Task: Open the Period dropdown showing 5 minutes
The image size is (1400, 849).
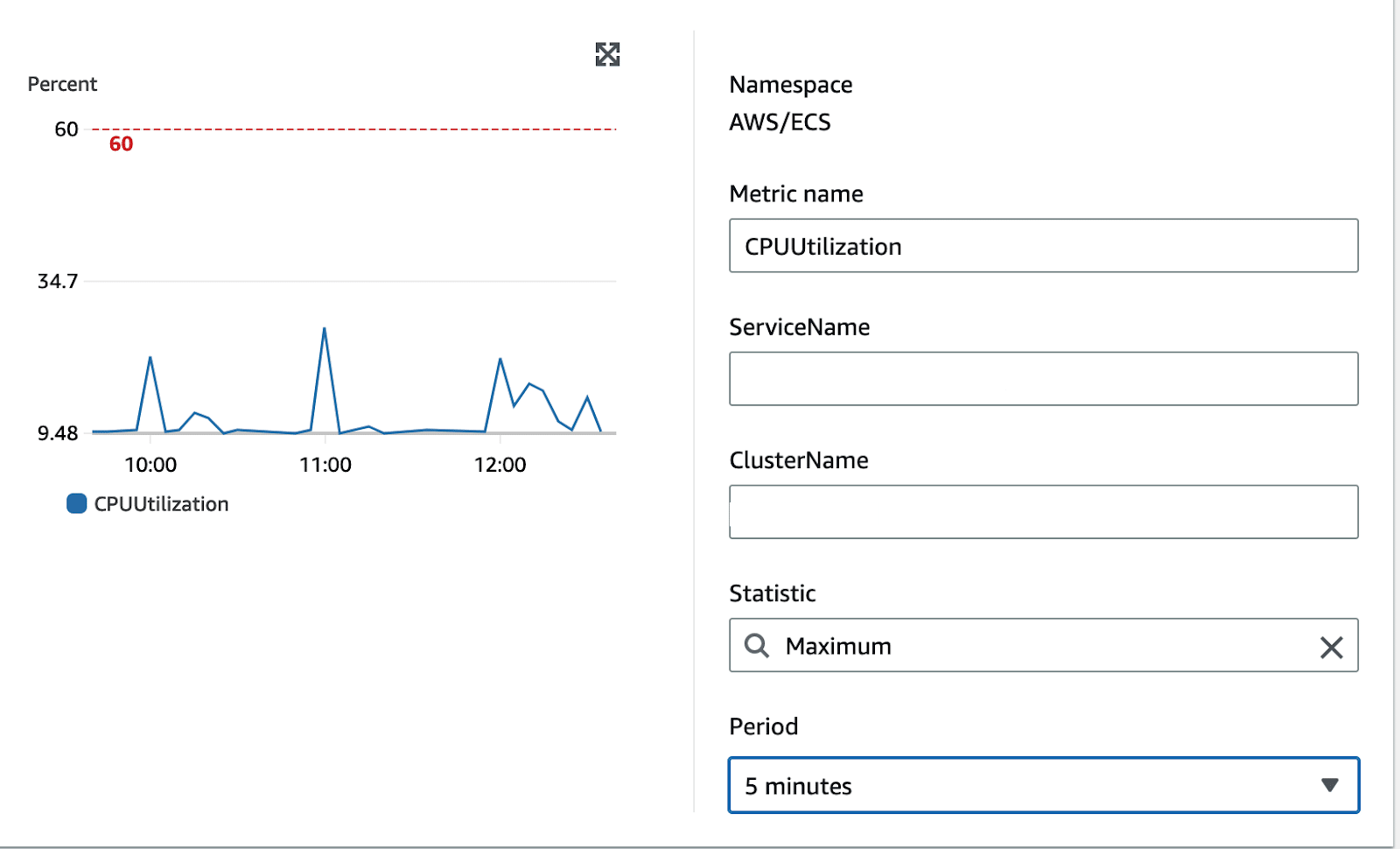Action: [1044, 785]
